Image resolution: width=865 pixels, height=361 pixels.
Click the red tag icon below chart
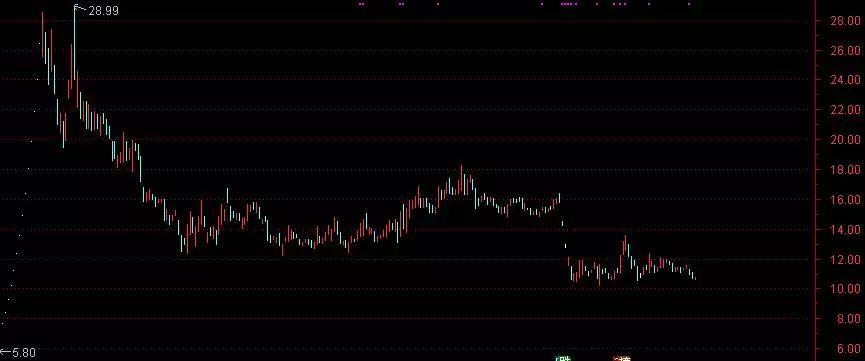pyautogui.click(x=622, y=359)
